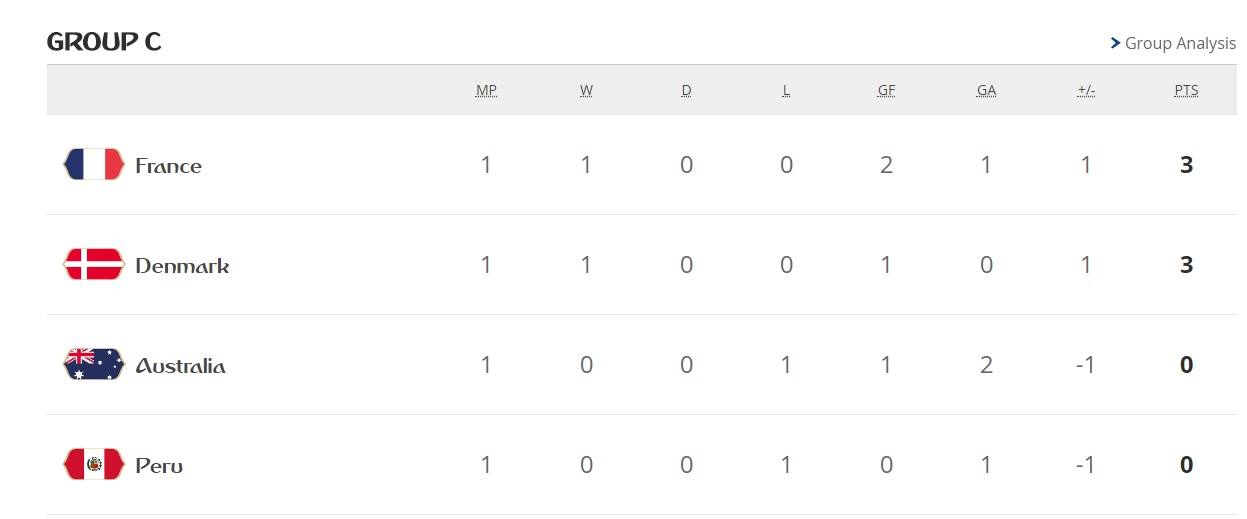Click the L column header
1247x519 pixels.
pyautogui.click(x=786, y=90)
